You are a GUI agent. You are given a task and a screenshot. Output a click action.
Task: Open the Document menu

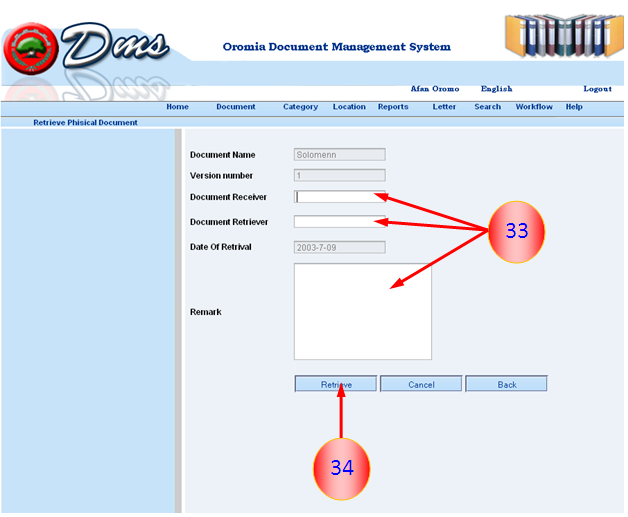click(x=236, y=107)
